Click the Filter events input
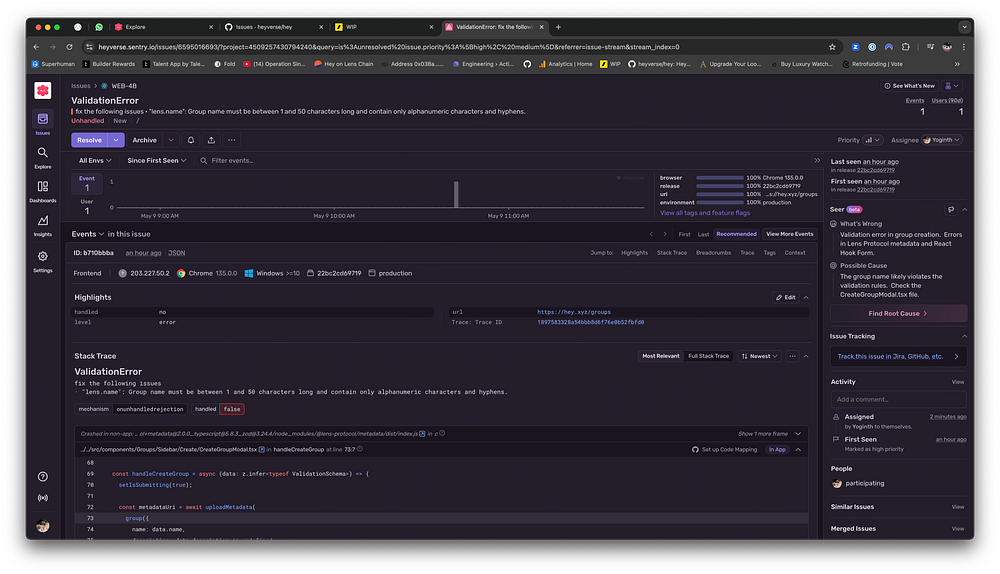 point(504,161)
